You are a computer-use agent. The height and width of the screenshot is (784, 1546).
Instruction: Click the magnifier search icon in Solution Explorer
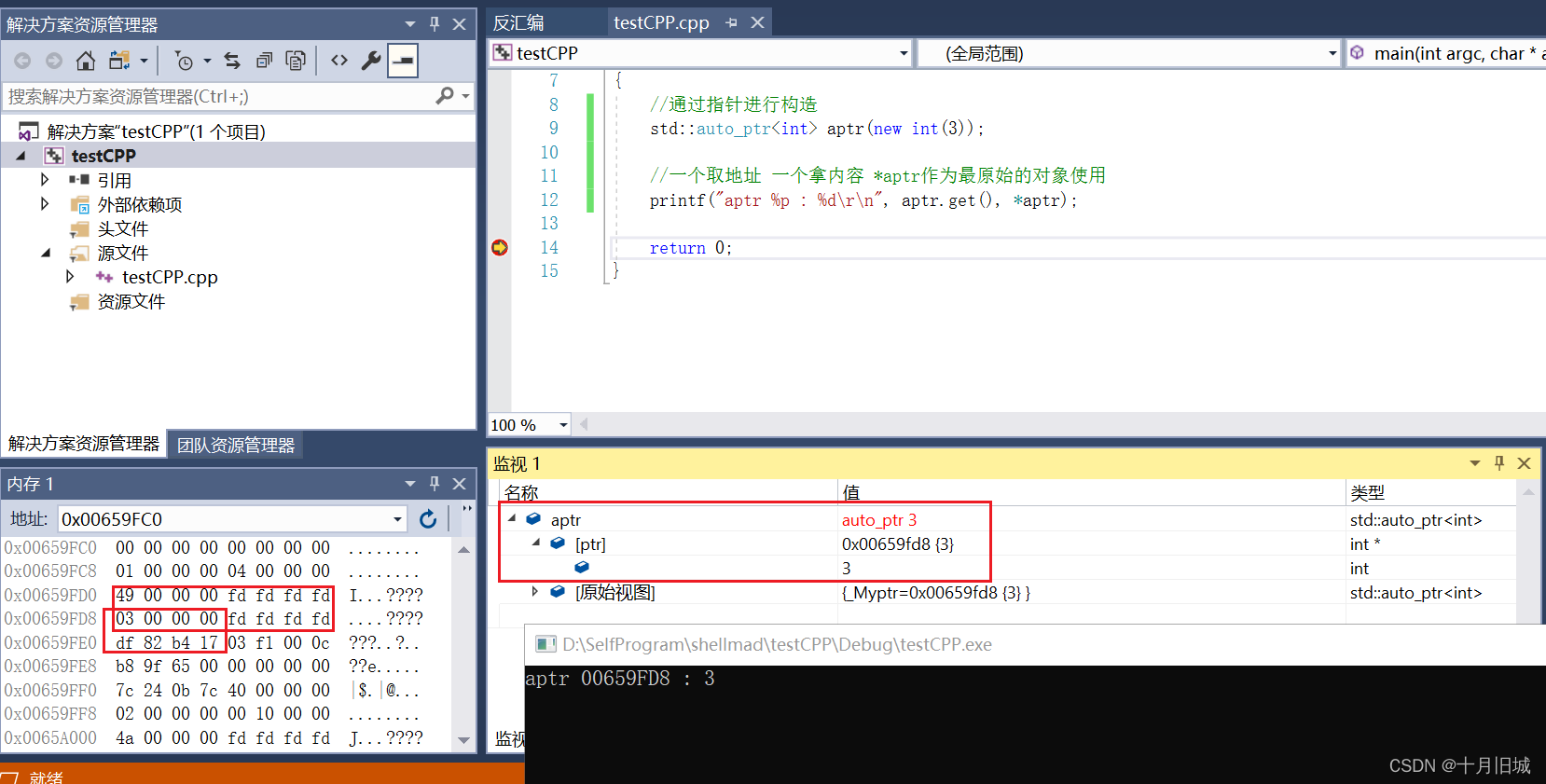tap(445, 96)
